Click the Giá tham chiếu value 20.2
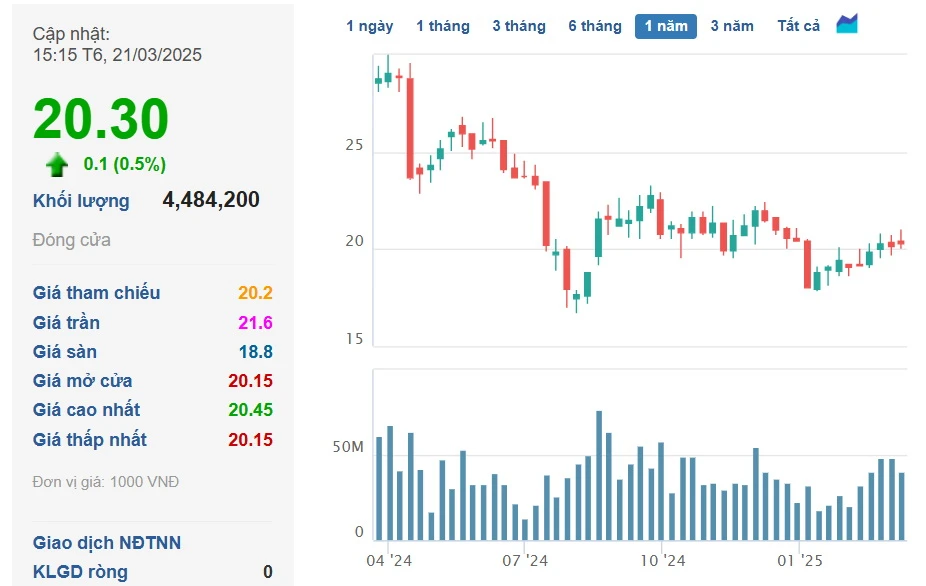 click(x=255, y=293)
